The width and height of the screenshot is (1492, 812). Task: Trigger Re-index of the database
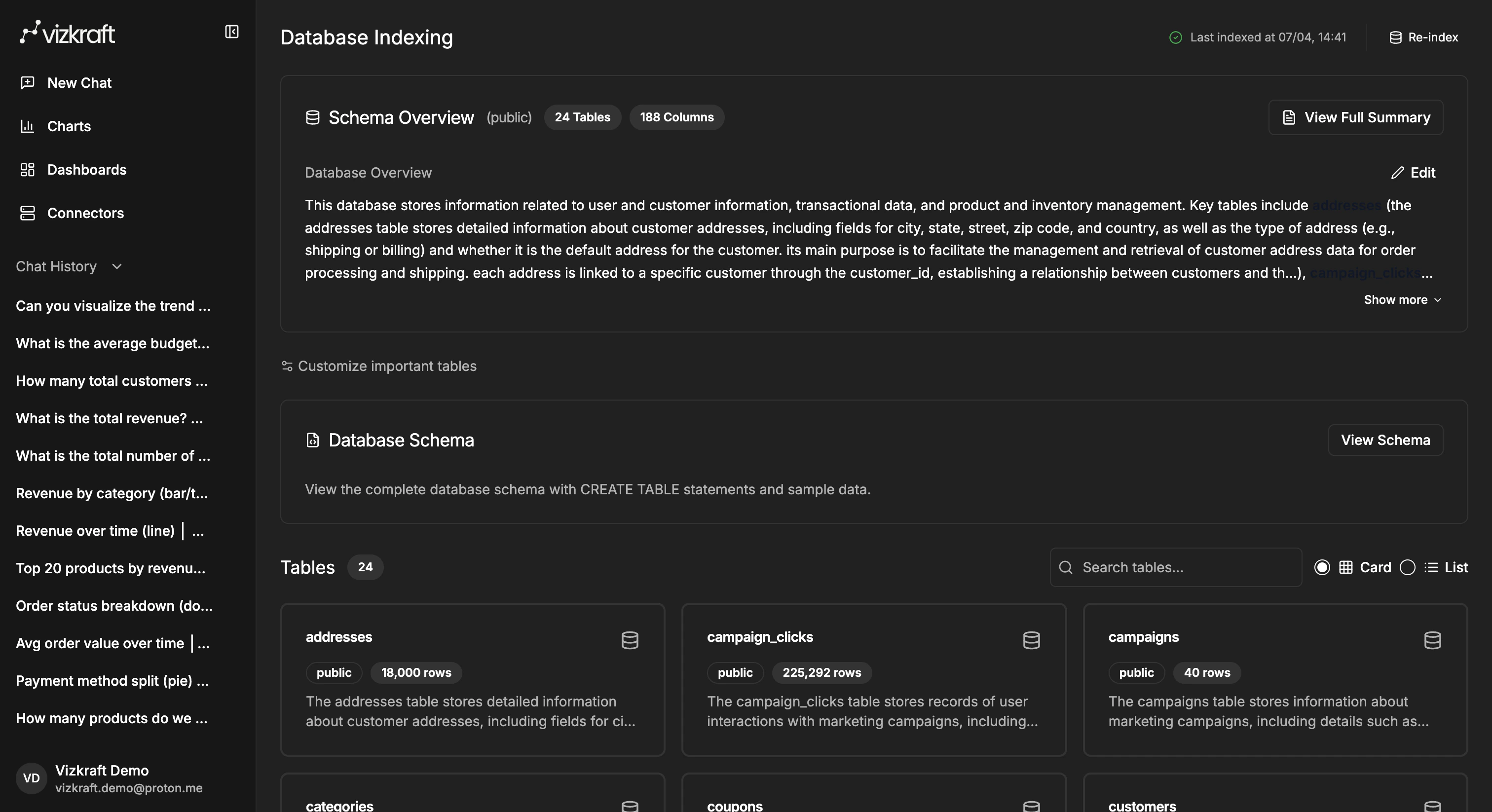point(1423,37)
